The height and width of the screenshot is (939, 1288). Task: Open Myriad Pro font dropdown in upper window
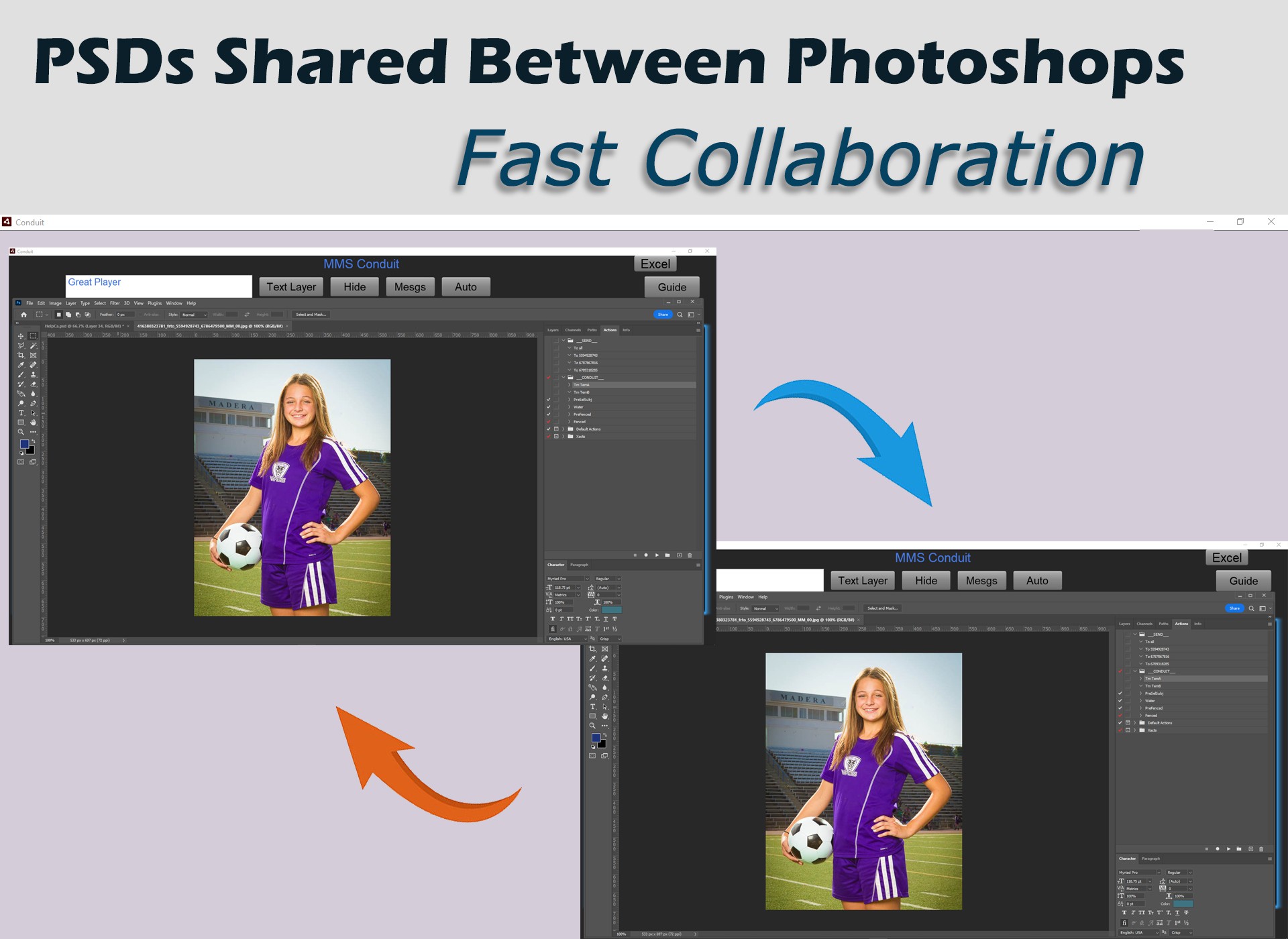[x=568, y=579]
